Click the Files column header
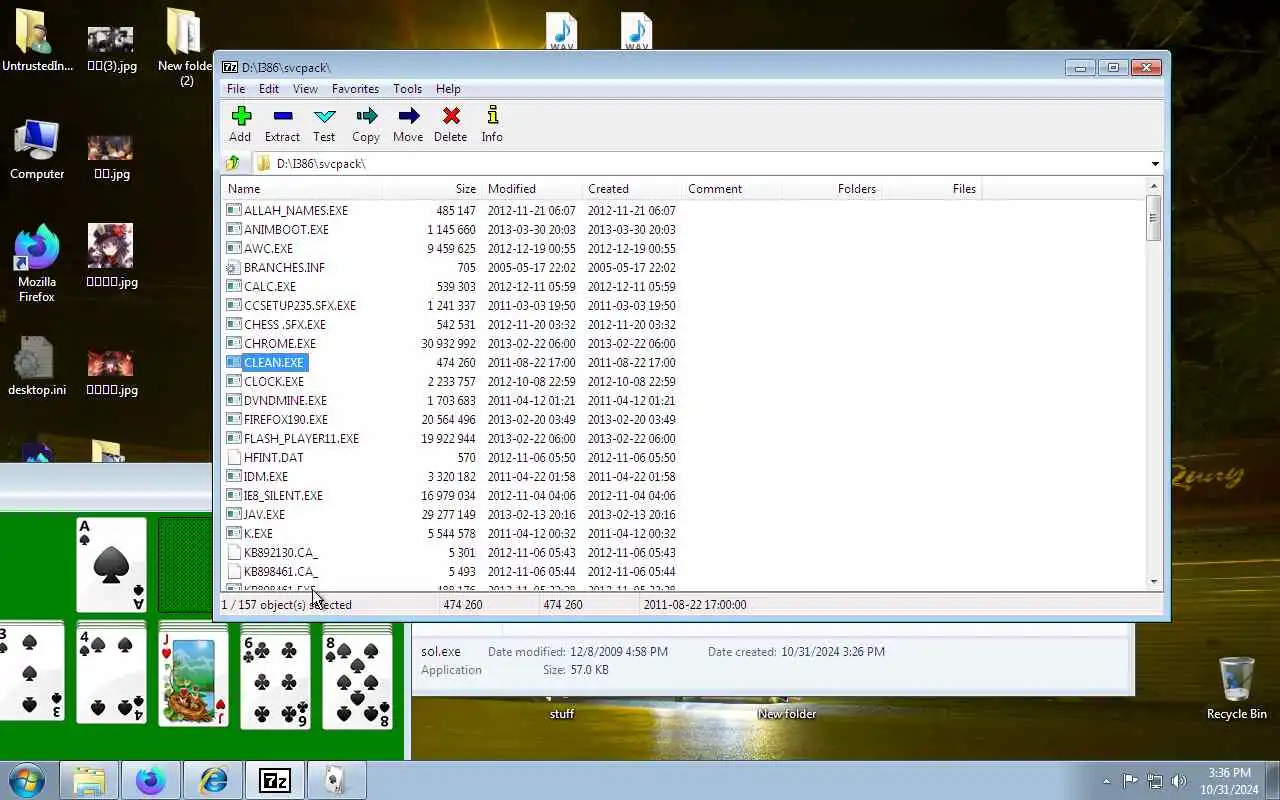This screenshot has width=1280, height=800. (x=931, y=189)
